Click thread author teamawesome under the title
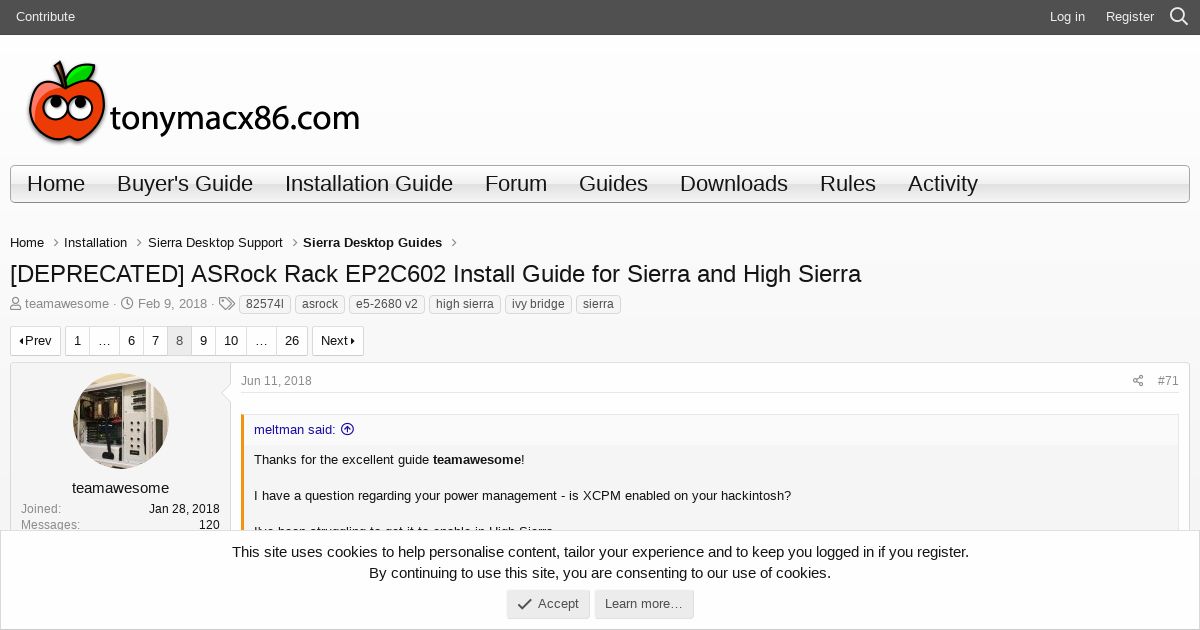The image size is (1200, 630). [x=67, y=304]
